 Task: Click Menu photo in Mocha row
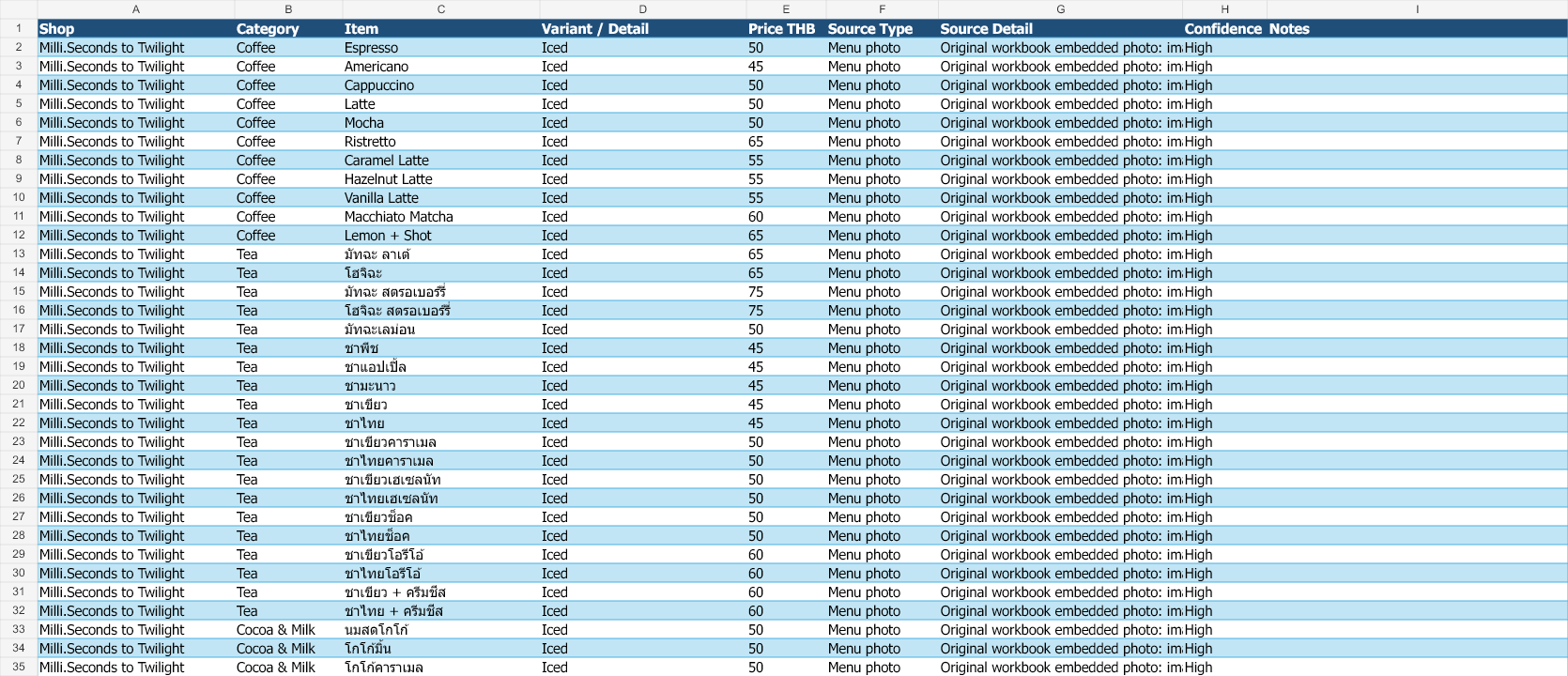883,123
